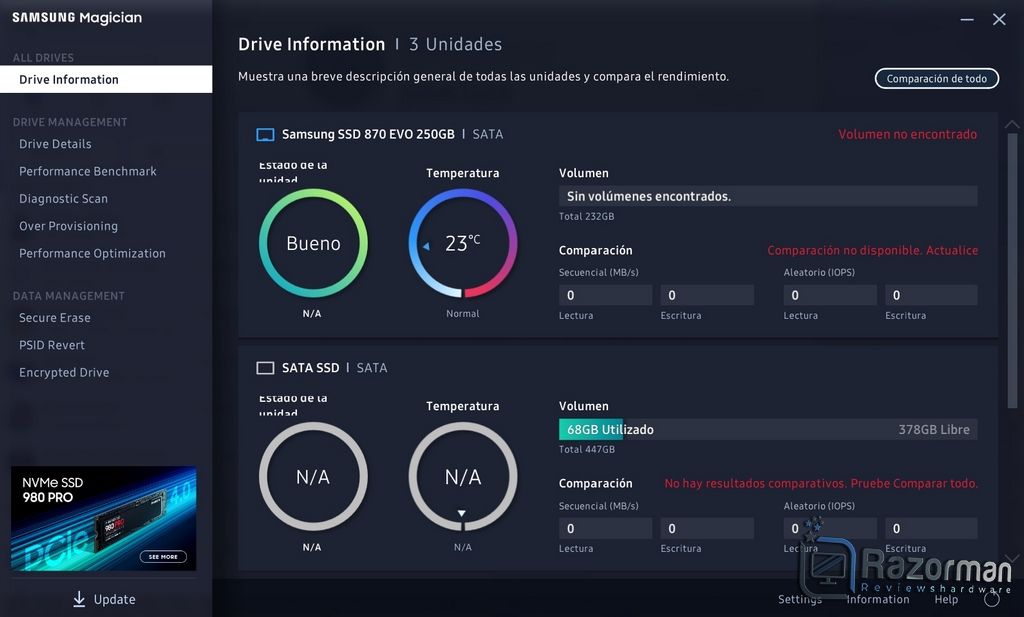Click the Total 232GB label
The image size is (1024, 617).
586,216
